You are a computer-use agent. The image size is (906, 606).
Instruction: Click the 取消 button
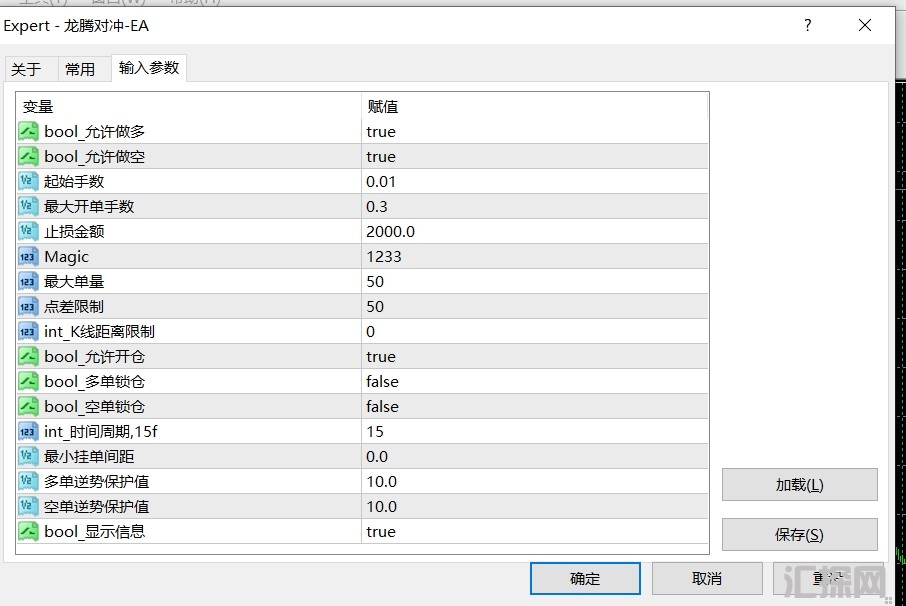(707, 578)
